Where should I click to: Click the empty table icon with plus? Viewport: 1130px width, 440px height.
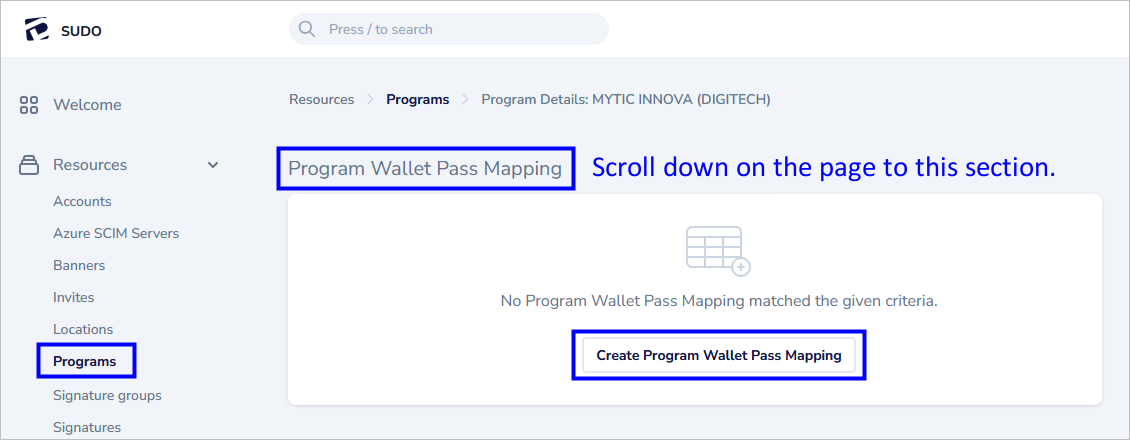(717, 251)
